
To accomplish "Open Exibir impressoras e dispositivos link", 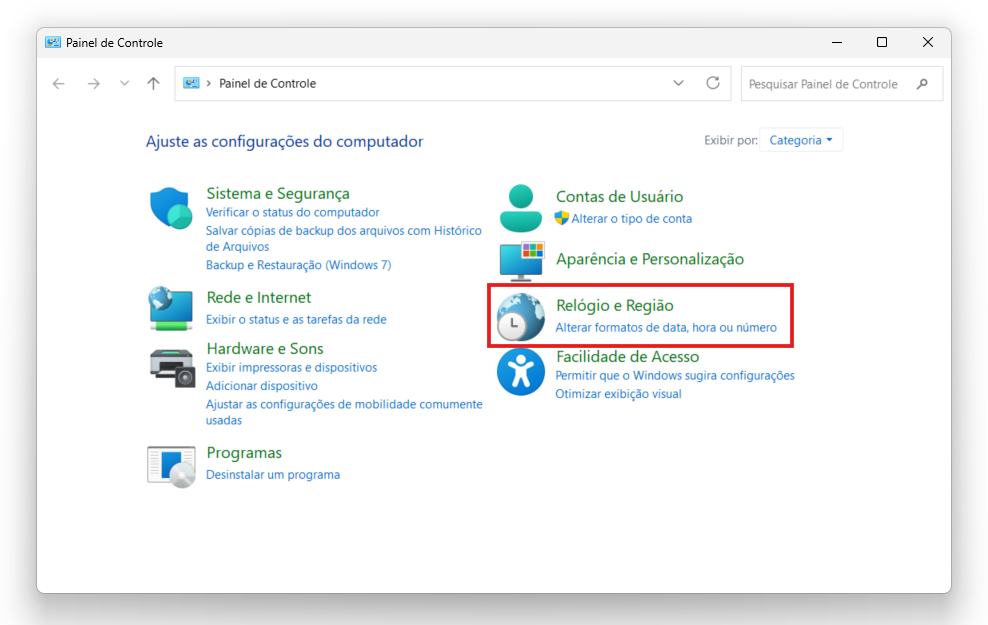I will (x=291, y=368).
